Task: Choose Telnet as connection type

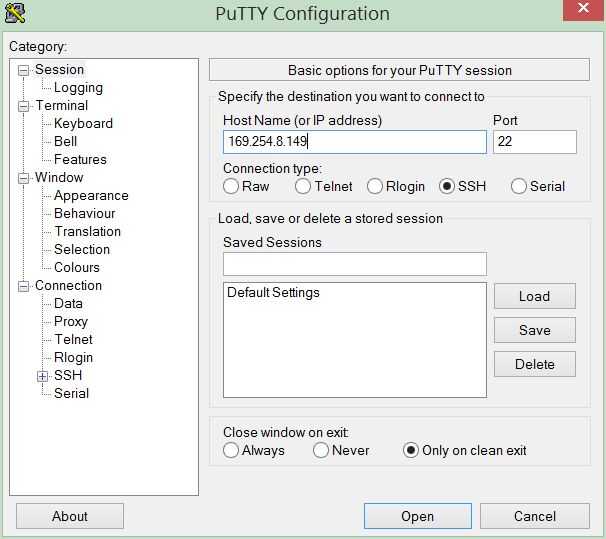Action: point(303,186)
